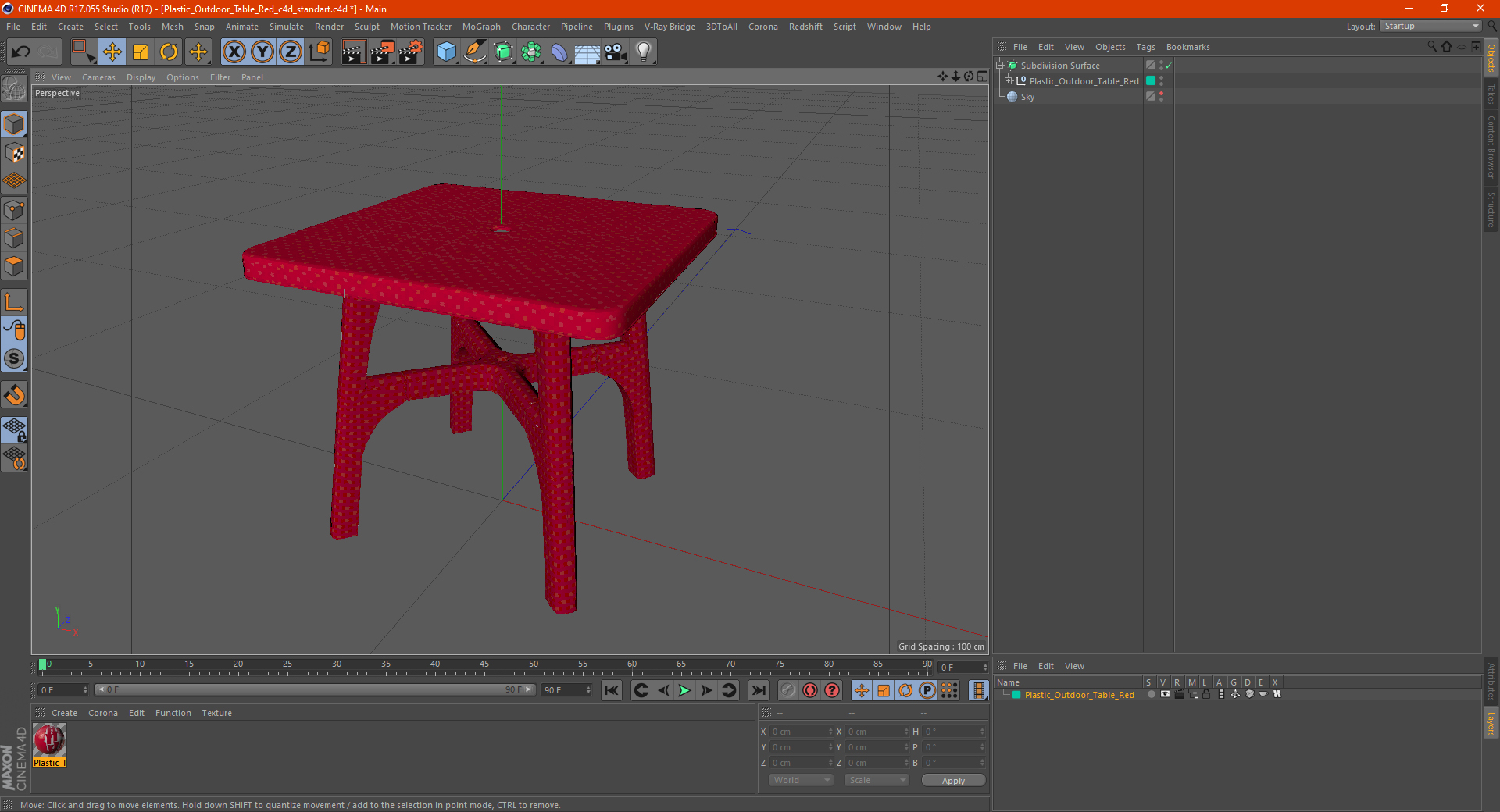Open the spline Pen tool
1500x812 pixels.
[475, 52]
